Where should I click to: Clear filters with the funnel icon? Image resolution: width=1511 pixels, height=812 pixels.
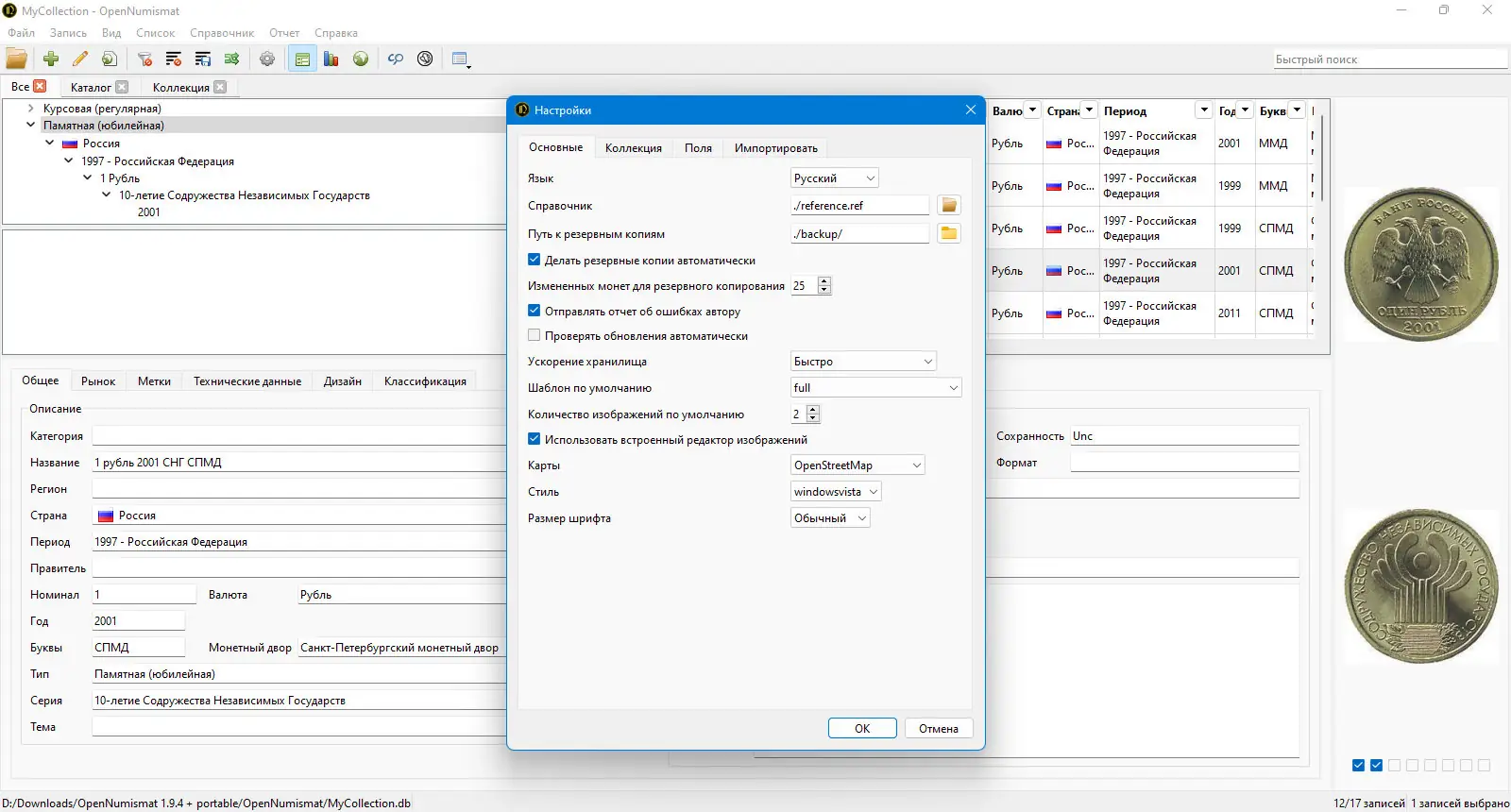[x=144, y=59]
